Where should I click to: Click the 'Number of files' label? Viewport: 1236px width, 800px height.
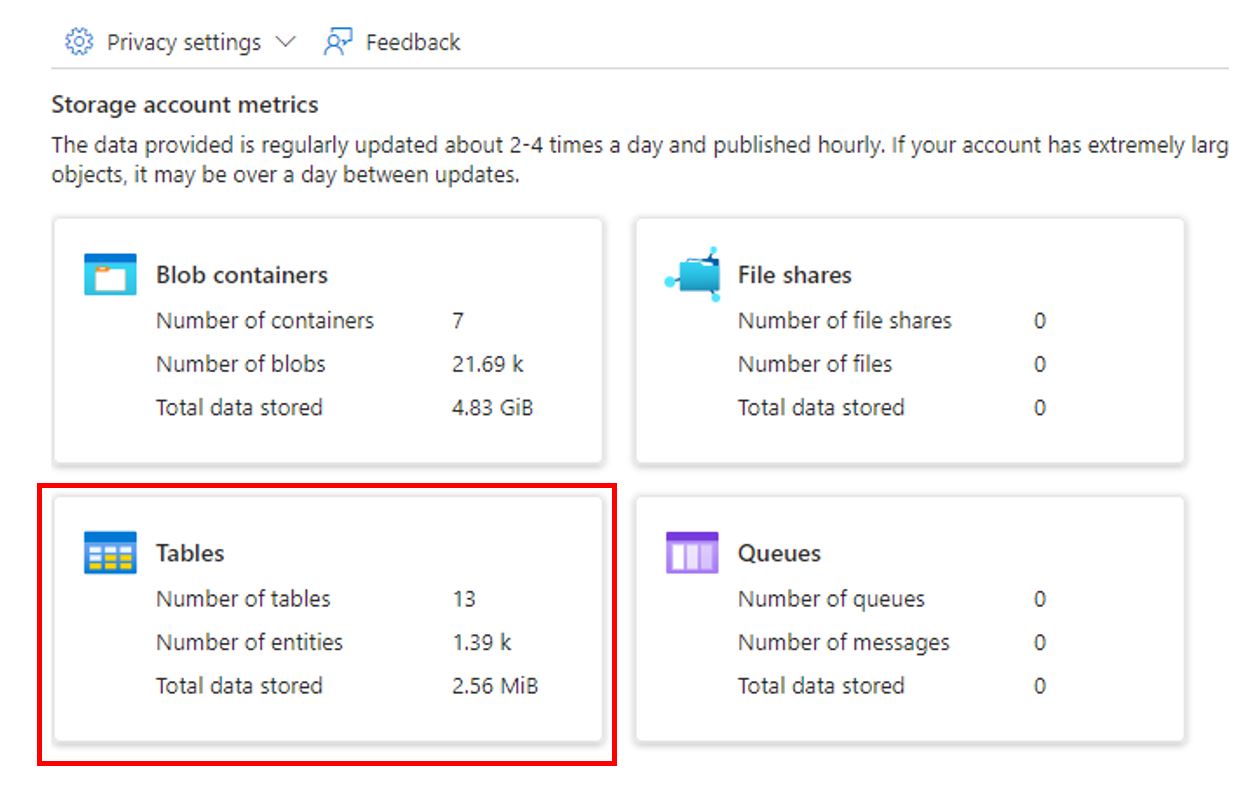coord(815,364)
